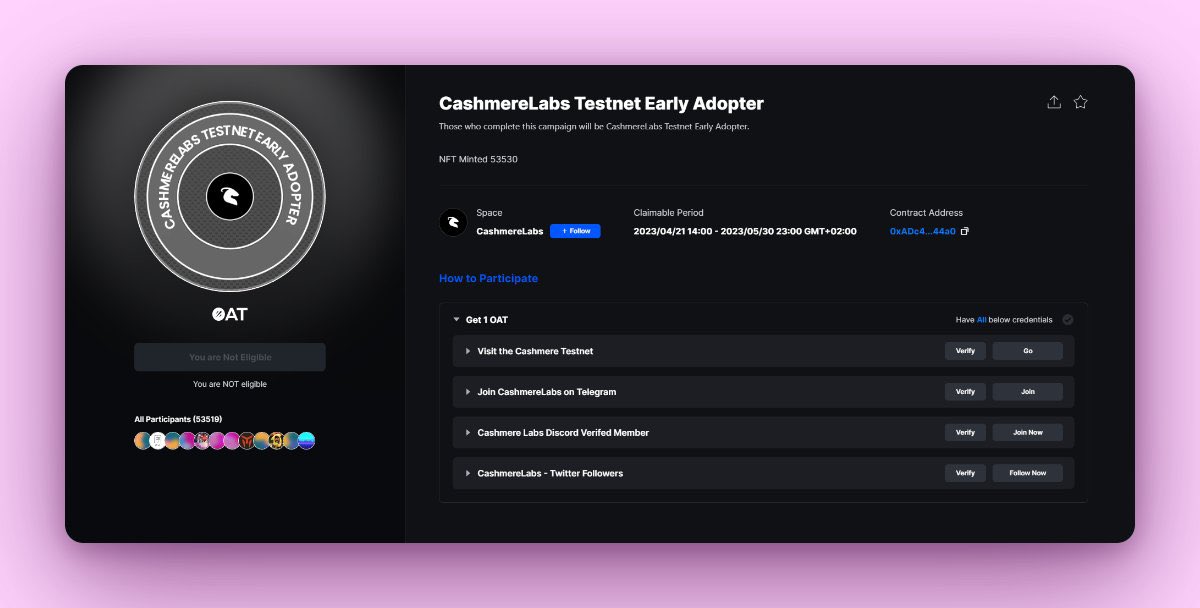Click the 'All' word in credentials requirement
Viewport: 1200px width, 608px height.
pyautogui.click(x=982, y=320)
